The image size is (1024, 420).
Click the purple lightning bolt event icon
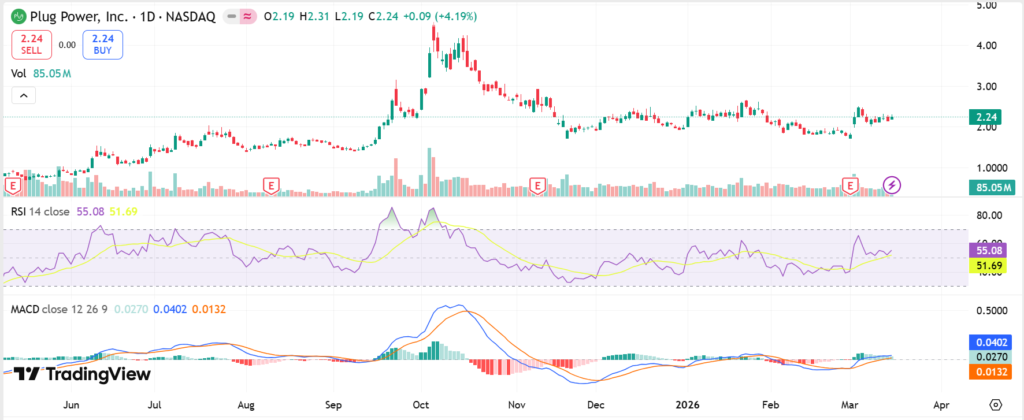click(893, 185)
